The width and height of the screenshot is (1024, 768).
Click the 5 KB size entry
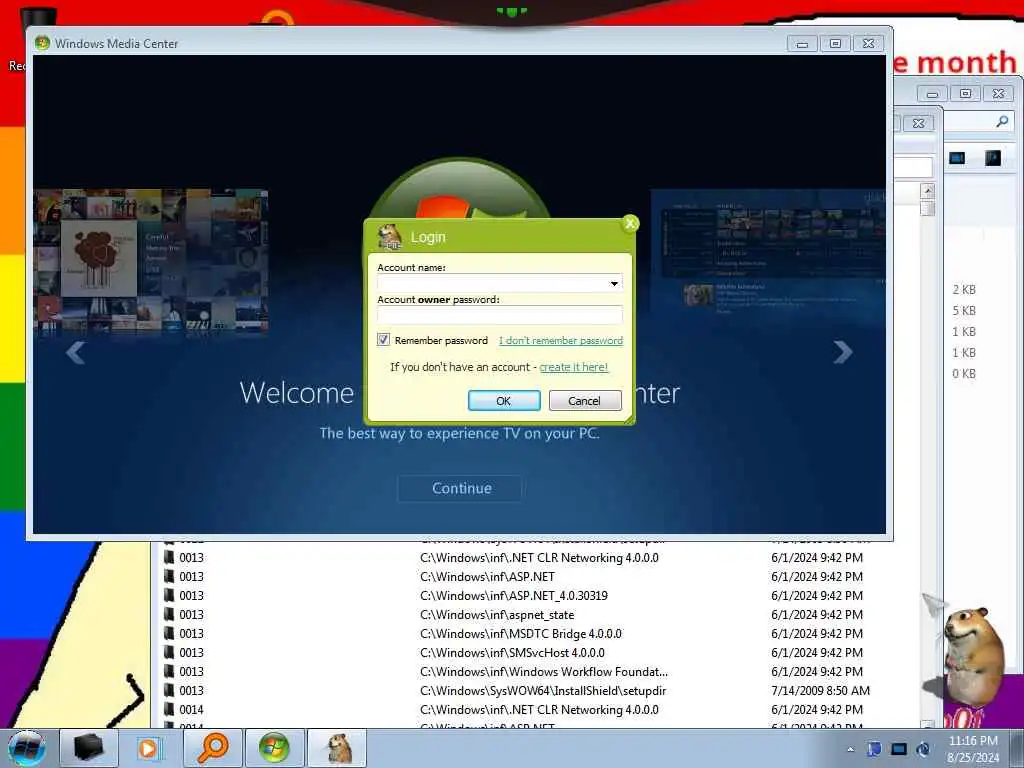[x=964, y=311]
